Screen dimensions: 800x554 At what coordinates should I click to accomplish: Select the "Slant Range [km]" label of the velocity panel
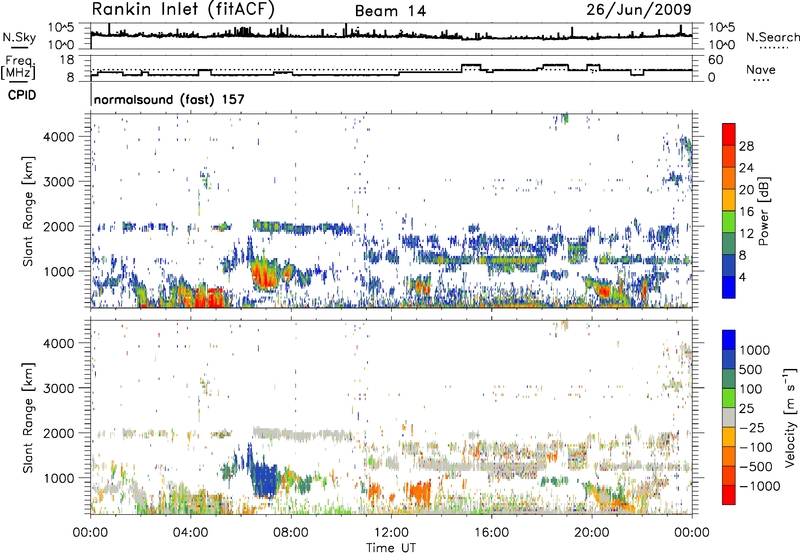coord(28,417)
